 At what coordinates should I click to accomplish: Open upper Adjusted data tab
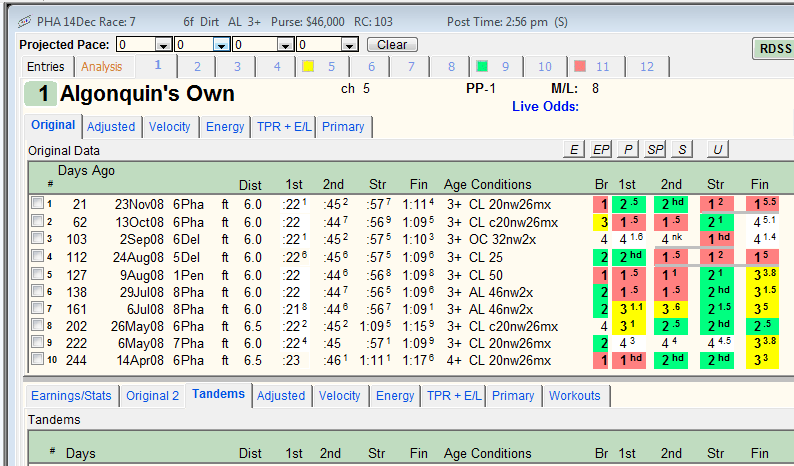click(111, 127)
